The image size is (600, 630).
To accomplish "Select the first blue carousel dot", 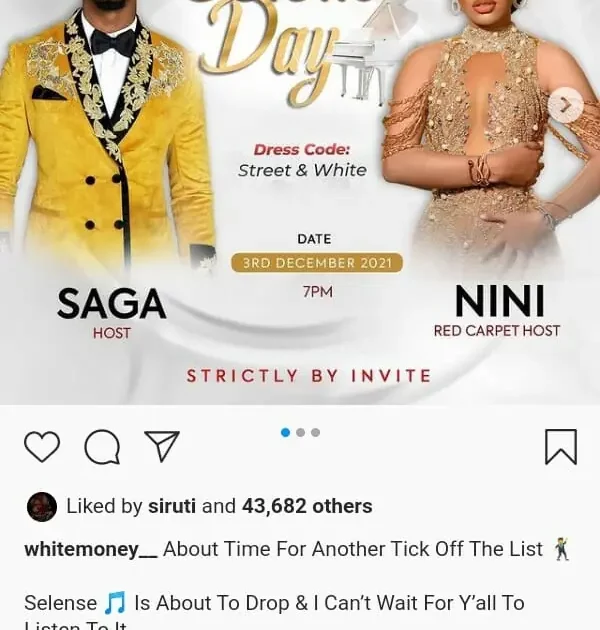I will point(285,432).
